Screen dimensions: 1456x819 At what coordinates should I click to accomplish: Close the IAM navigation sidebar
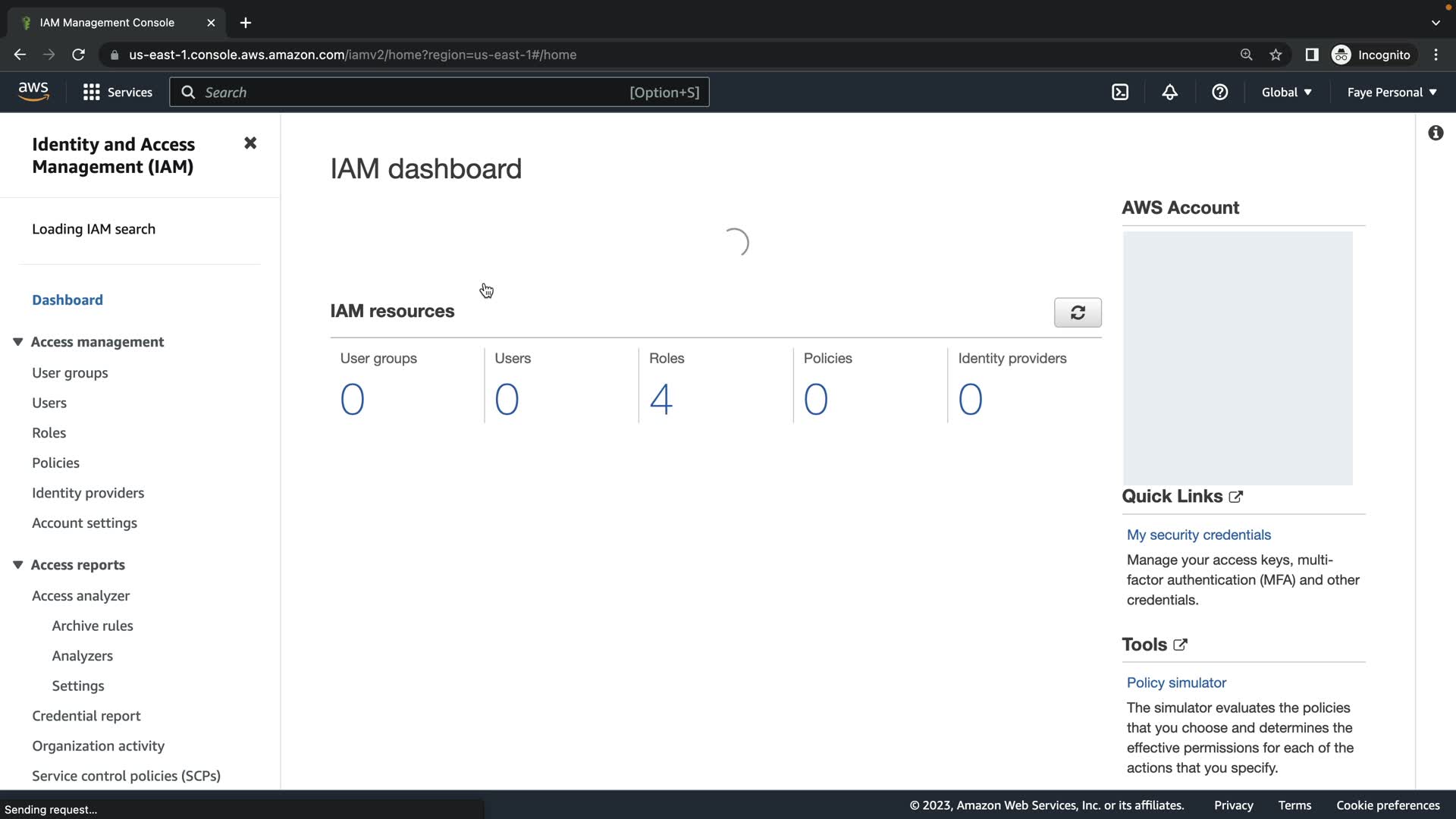pos(250,143)
